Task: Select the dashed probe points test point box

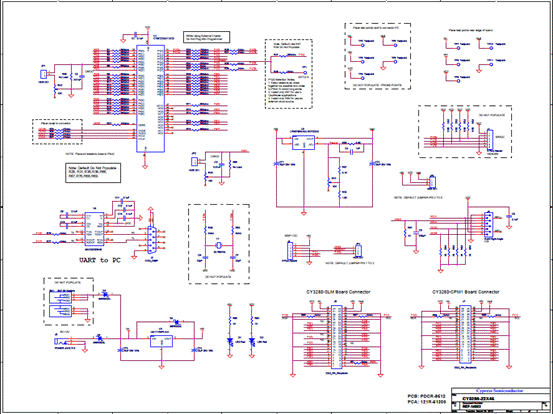Action: click(x=378, y=56)
